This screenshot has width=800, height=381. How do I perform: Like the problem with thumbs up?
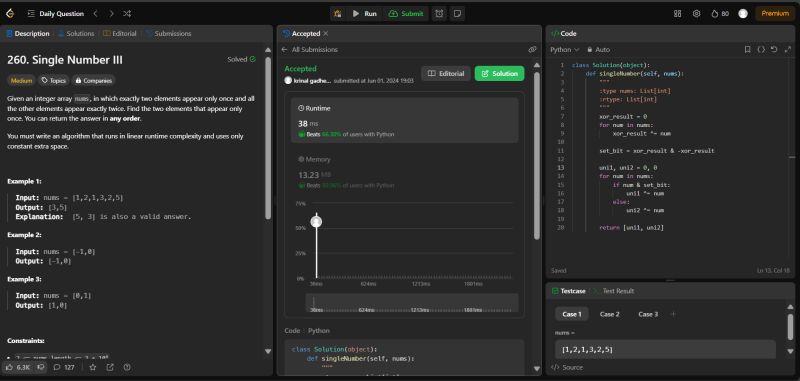18,367
